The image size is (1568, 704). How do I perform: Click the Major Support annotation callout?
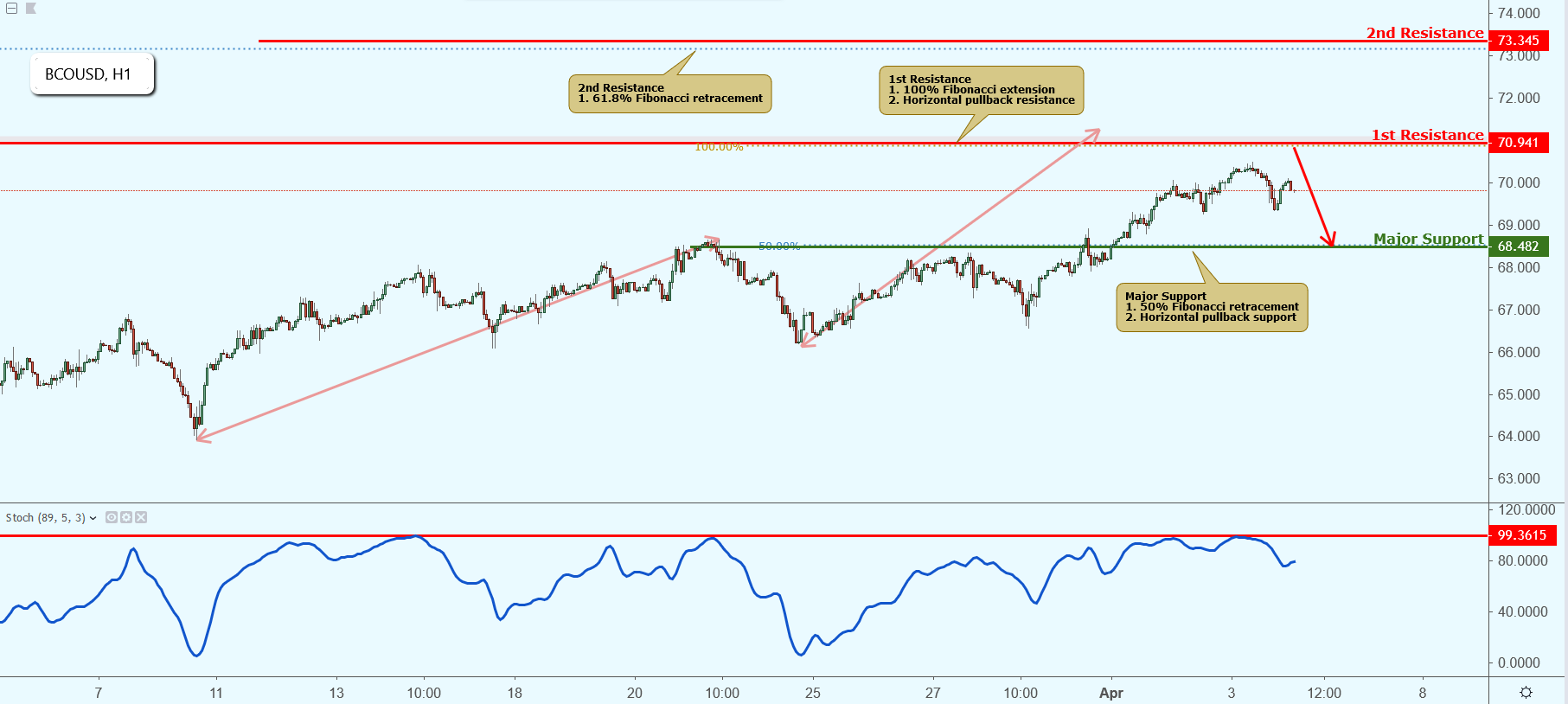click(x=1212, y=307)
